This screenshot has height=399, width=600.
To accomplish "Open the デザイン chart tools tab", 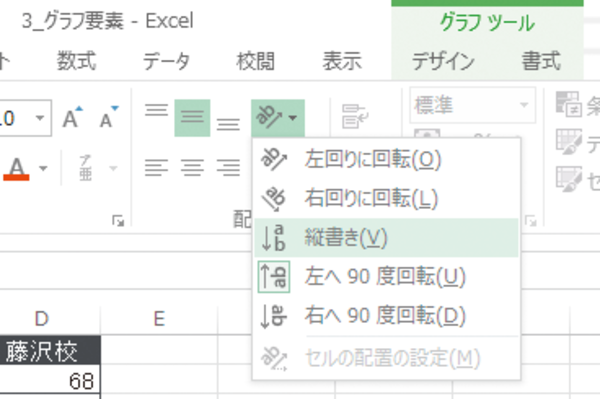I will 443,61.
